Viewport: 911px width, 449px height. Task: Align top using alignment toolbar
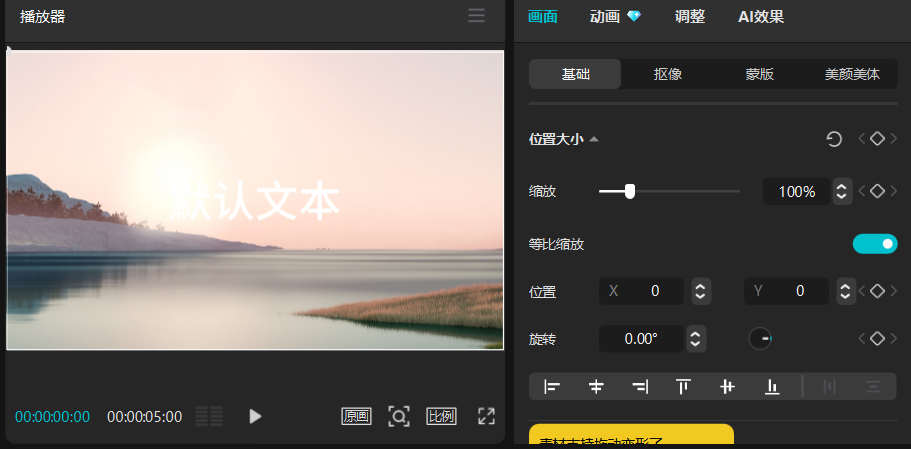pyautogui.click(x=683, y=386)
